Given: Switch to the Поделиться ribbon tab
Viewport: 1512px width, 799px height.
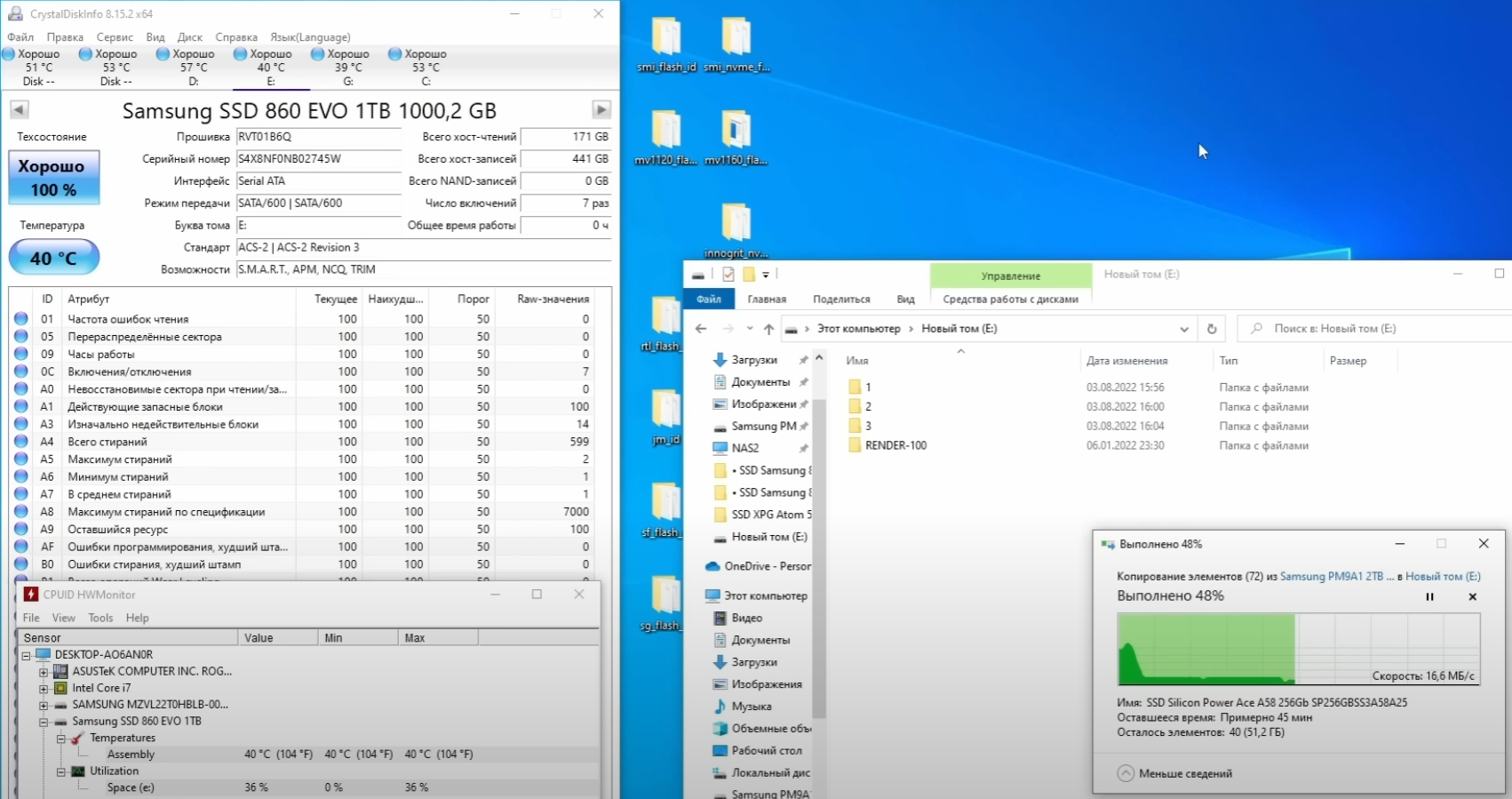Looking at the screenshot, I should 841,300.
